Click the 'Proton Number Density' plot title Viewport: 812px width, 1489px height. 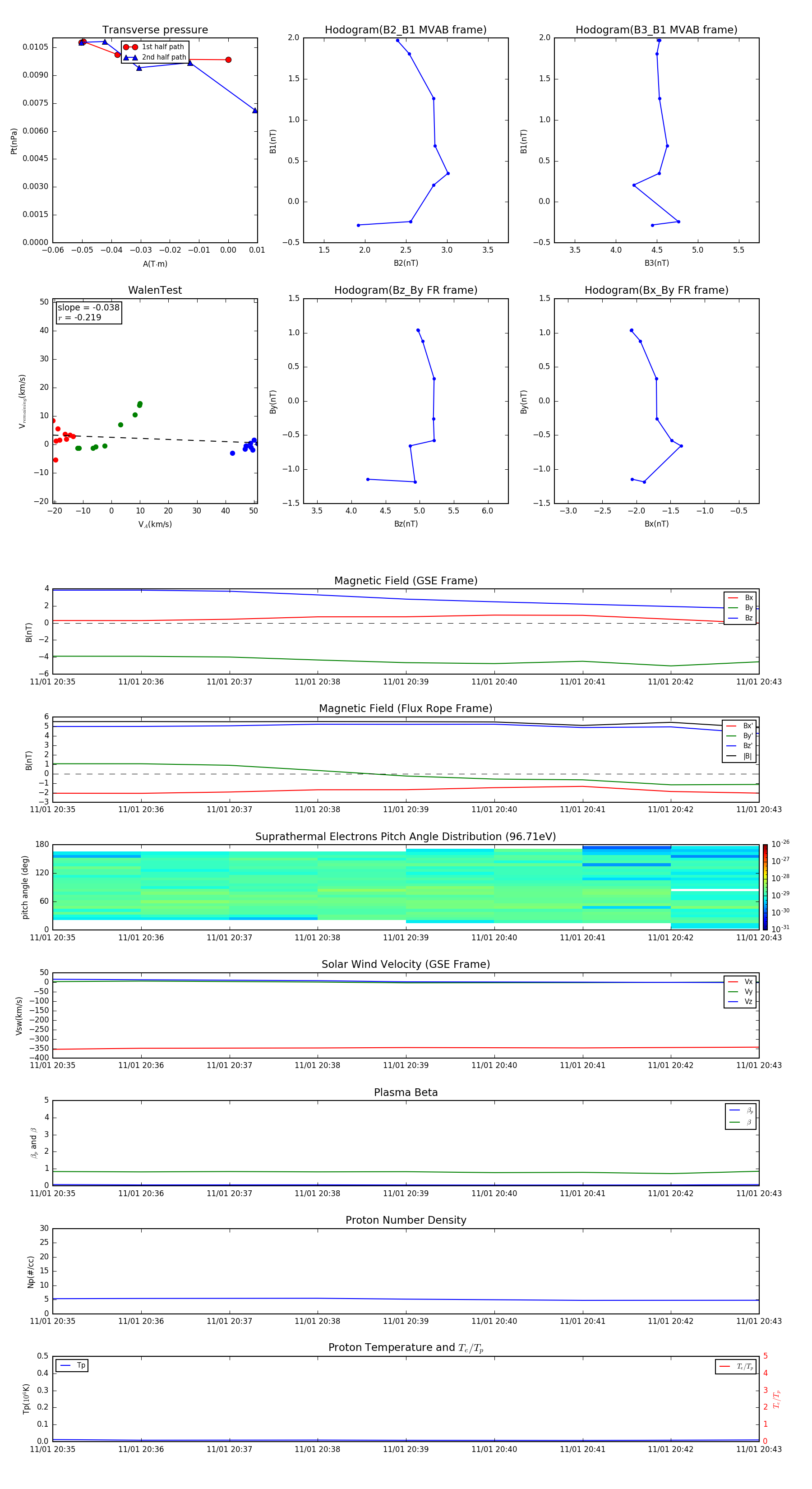[x=406, y=1220]
